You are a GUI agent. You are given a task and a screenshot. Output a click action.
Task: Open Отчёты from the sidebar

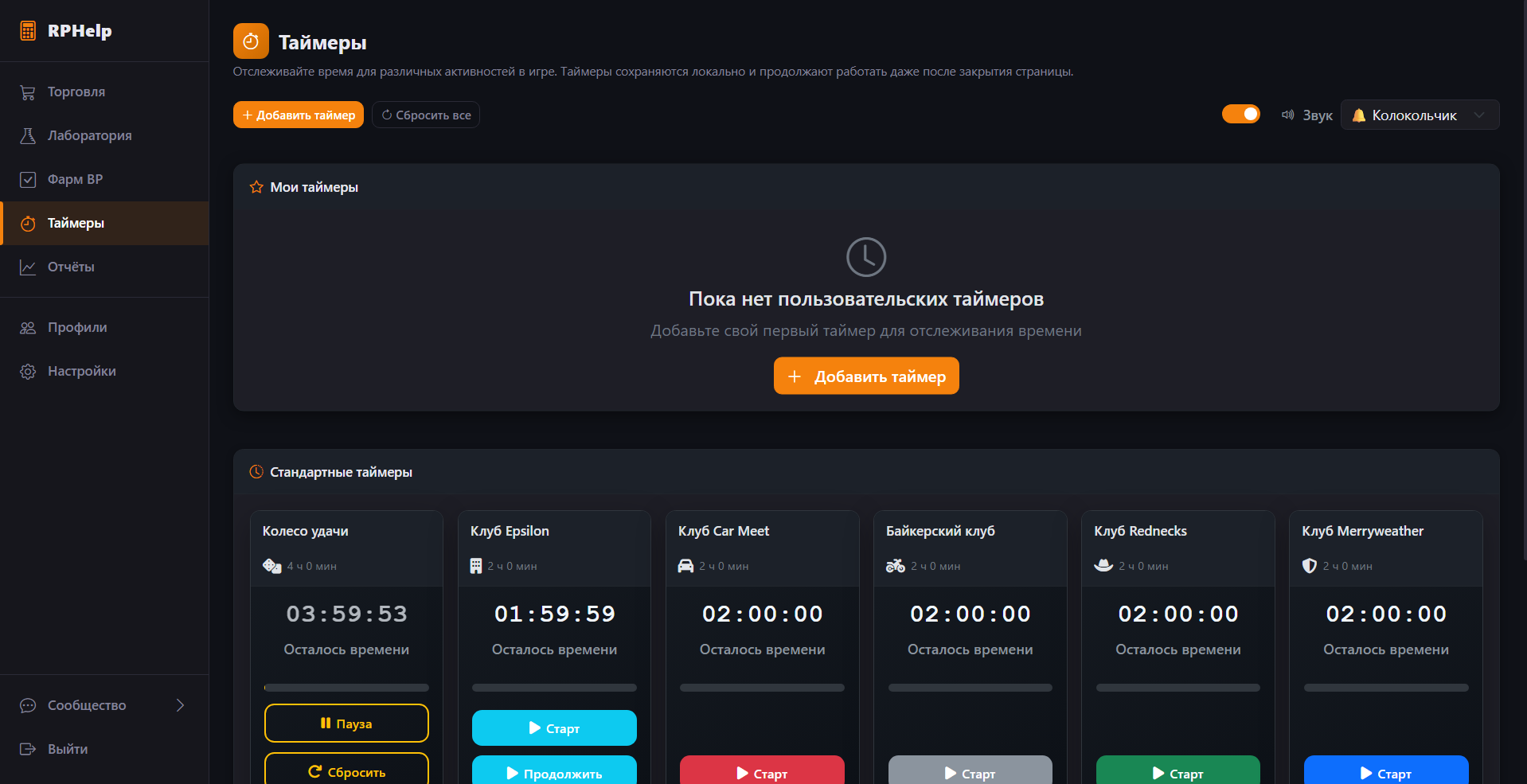pos(104,267)
